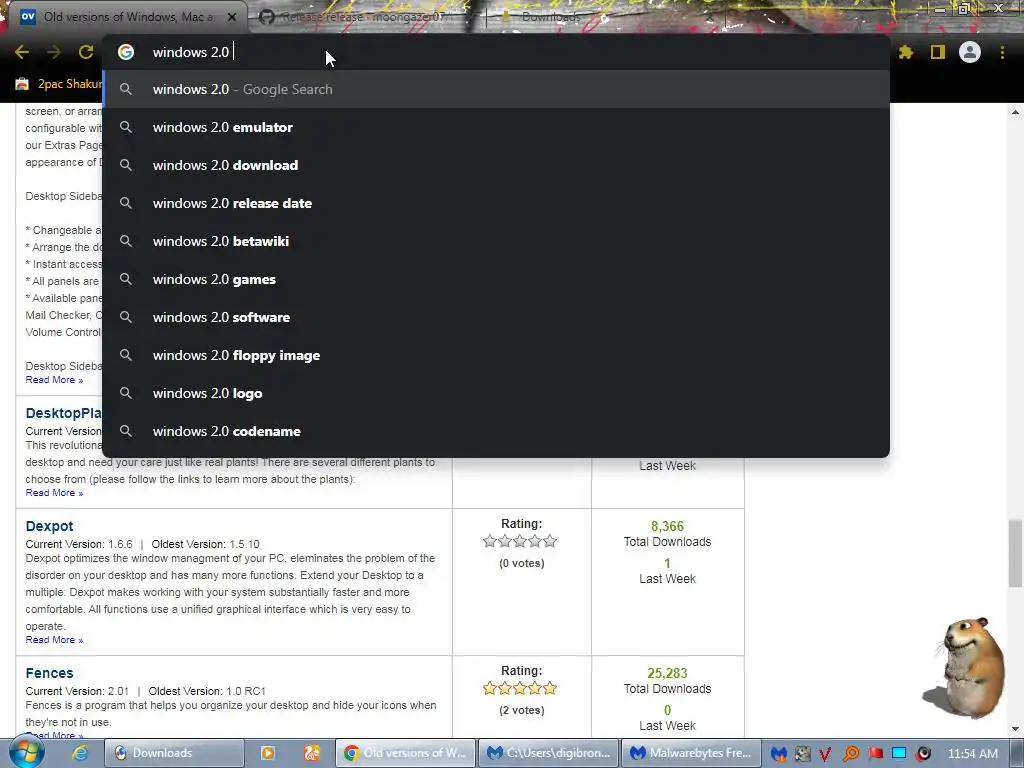The image size is (1024, 768).
Task: Open the Windows Start orb
Action: pos(26,753)
